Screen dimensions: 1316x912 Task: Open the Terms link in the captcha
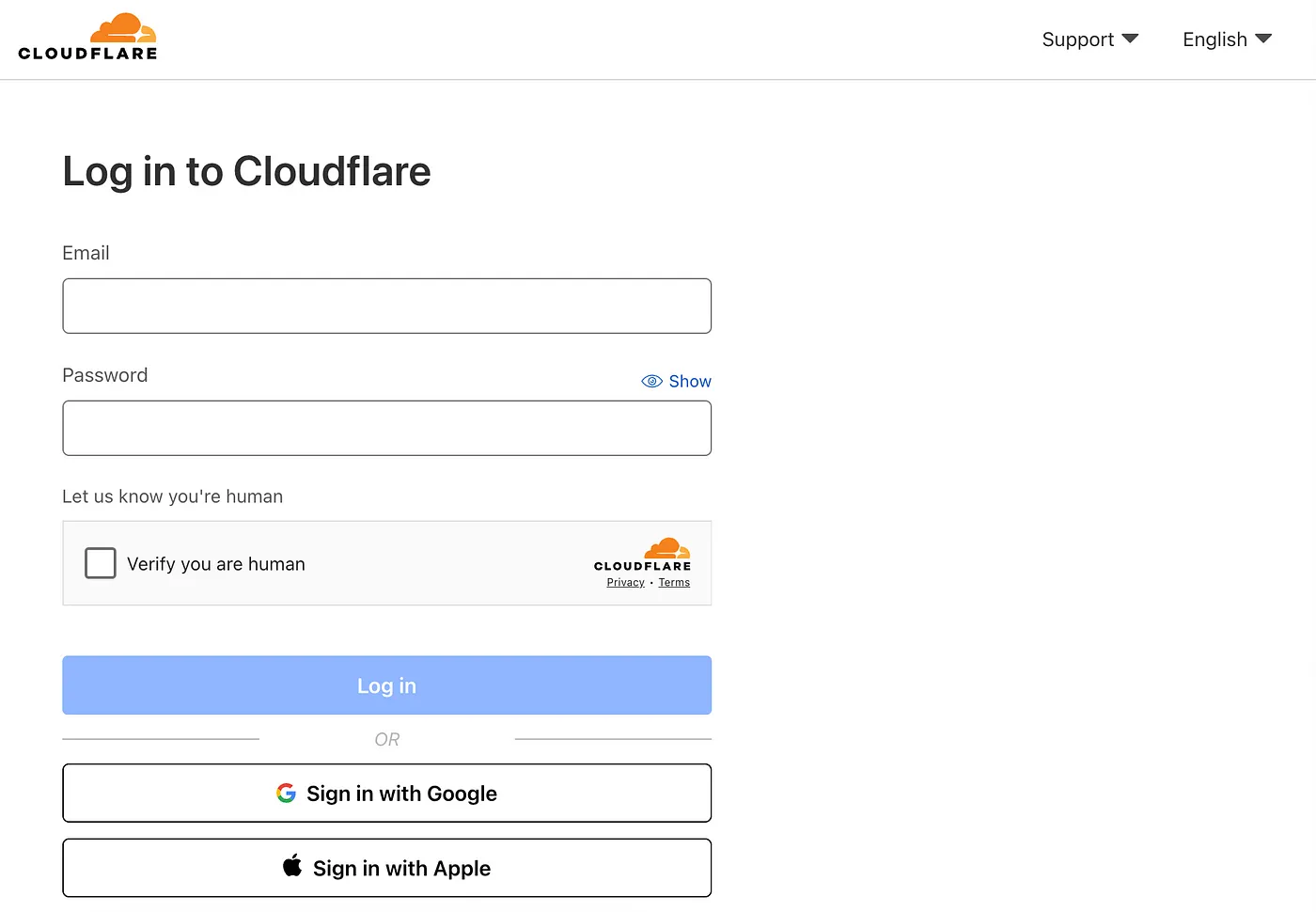click(674, 583)
